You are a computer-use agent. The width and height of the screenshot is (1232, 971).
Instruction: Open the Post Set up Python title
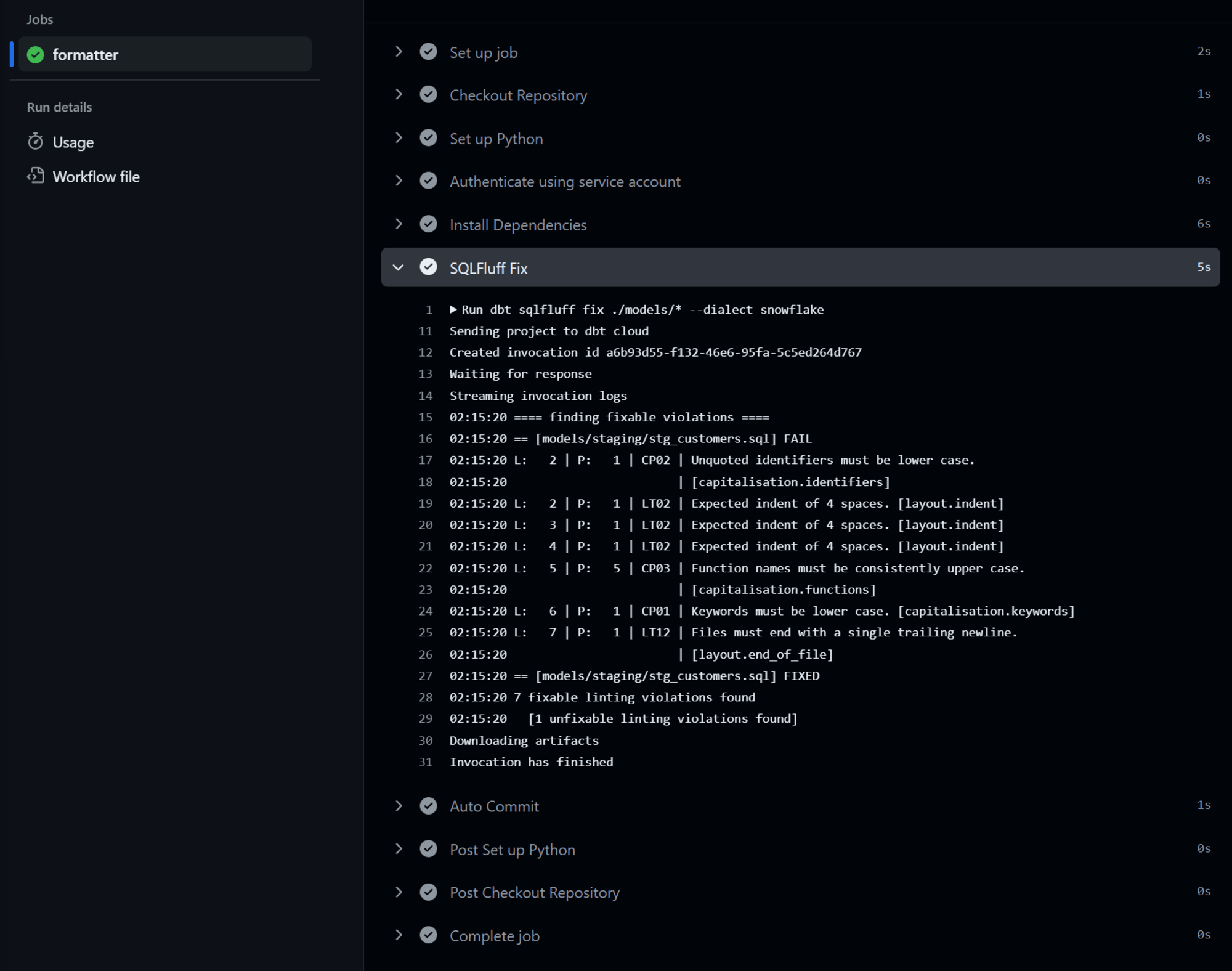pyautogui.click(x=513, y=850)
